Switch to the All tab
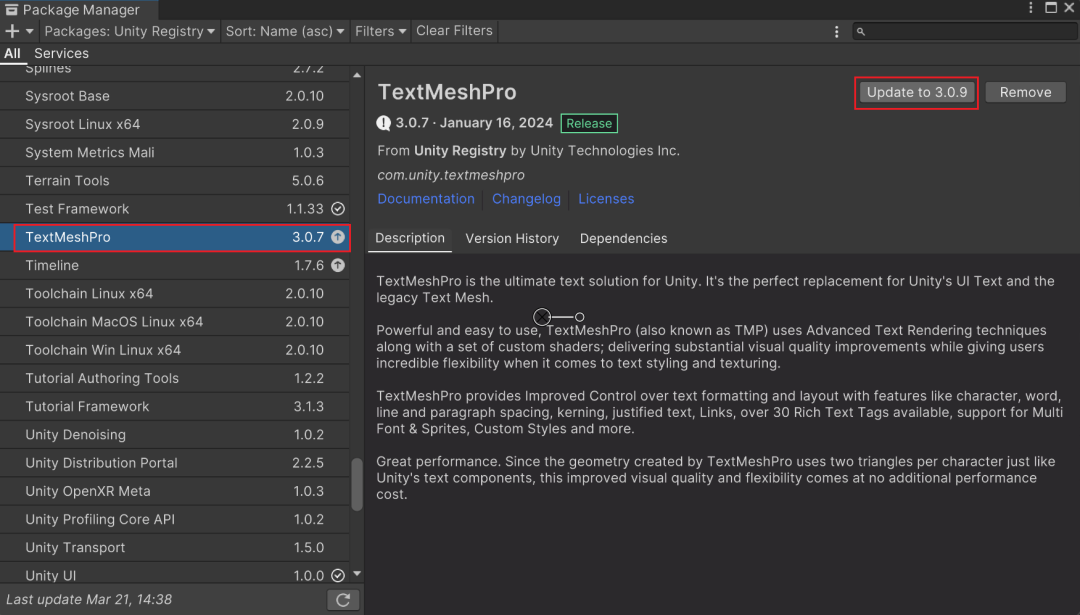The height and width of the screenshot is (615, 1080). (12, 53)
